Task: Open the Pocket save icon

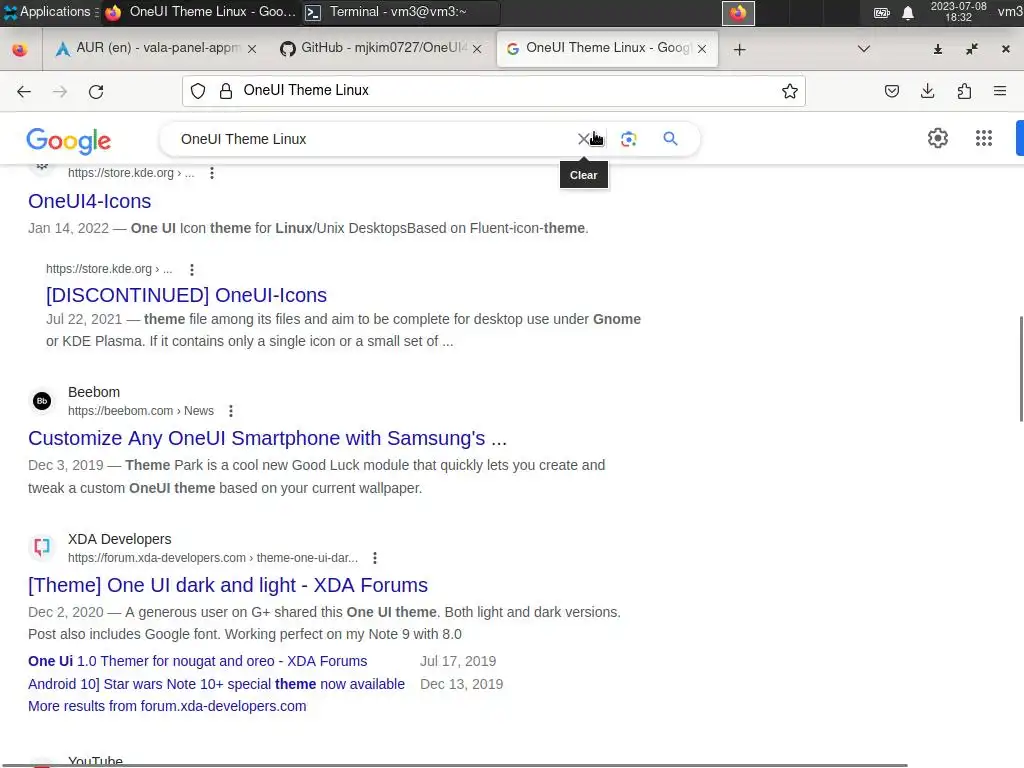Action: click(891, 91)
